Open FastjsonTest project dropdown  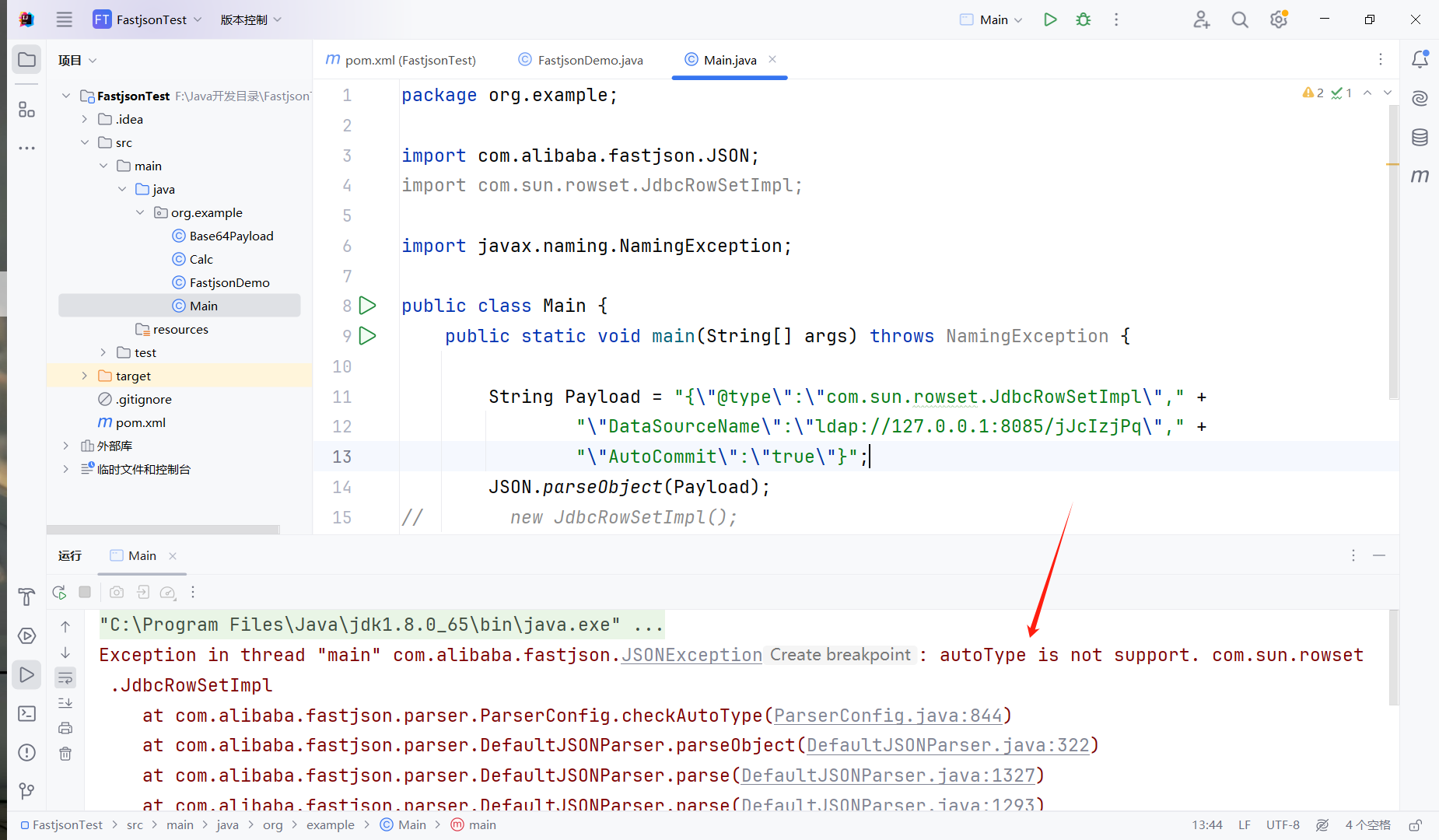pos(148,19)
